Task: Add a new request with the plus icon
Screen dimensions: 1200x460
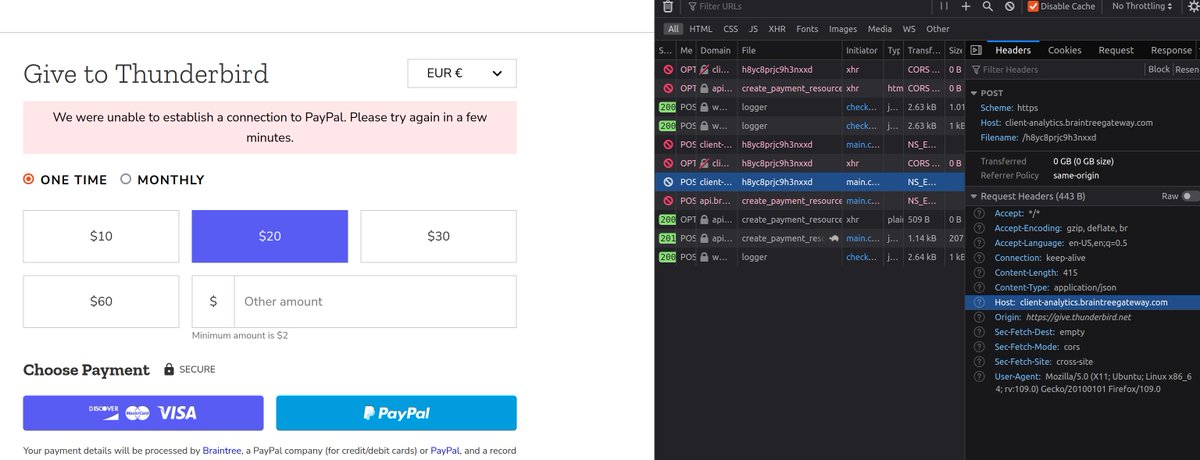Action: pos(966,6)
